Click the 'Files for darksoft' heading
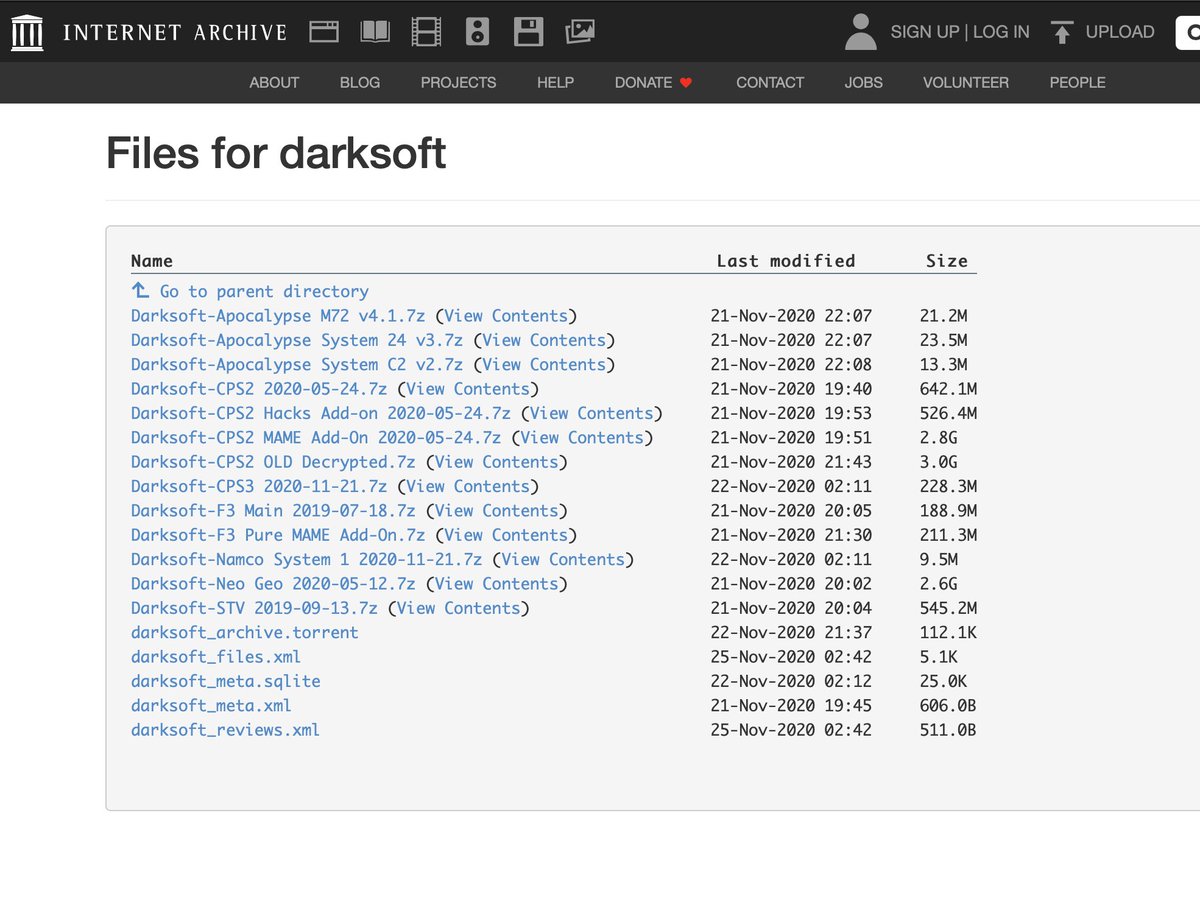Viewport: 1200px width, 922px height. pyautogui.click(x=276, y=154)
